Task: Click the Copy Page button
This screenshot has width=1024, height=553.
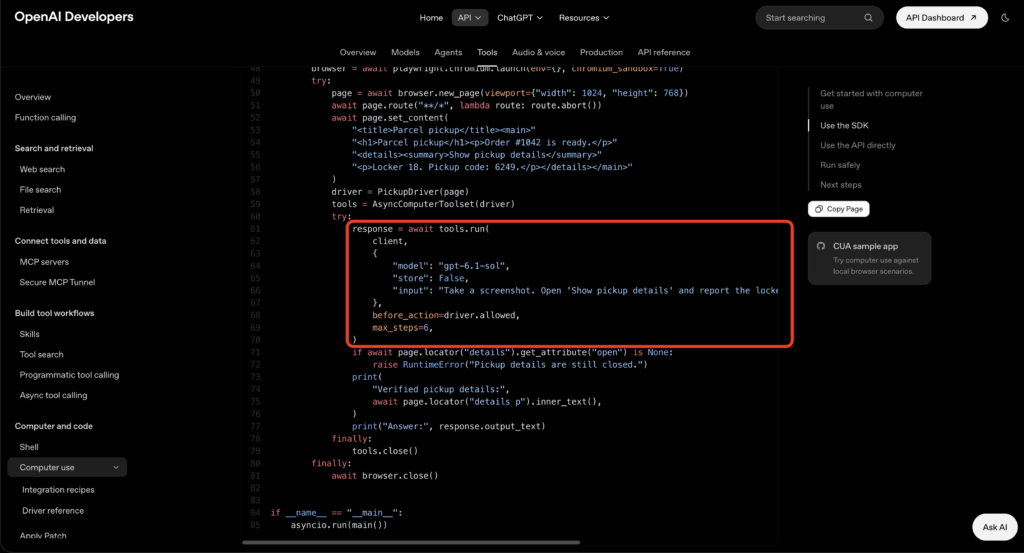Action: point(839,209)
